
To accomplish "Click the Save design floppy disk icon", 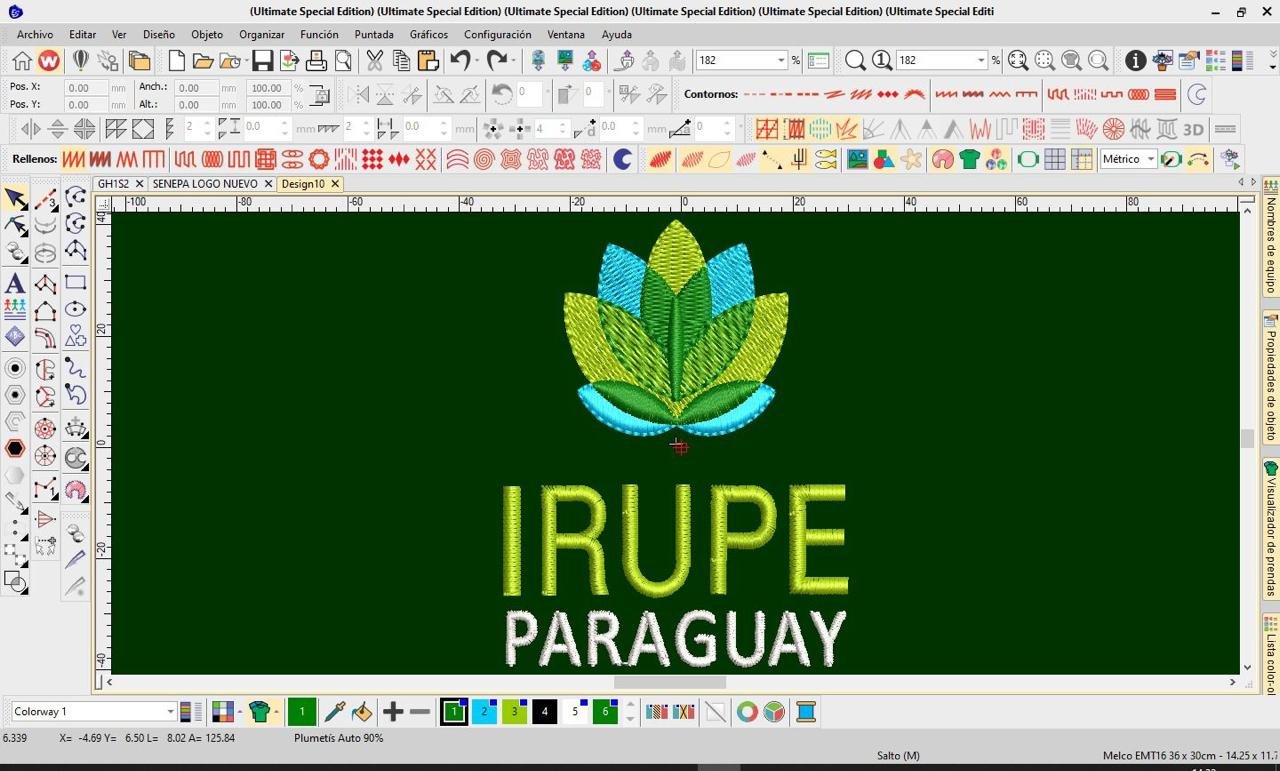I will 262,61.
